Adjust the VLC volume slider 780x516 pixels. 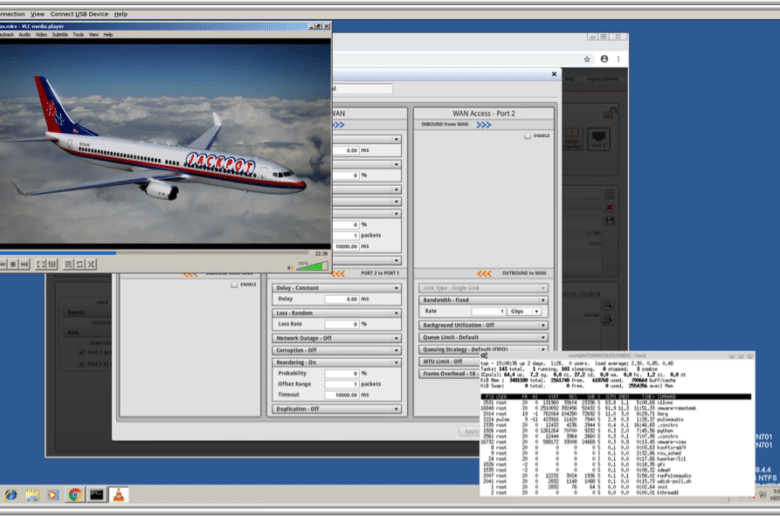pyautogui.click(x=311, y=266)
